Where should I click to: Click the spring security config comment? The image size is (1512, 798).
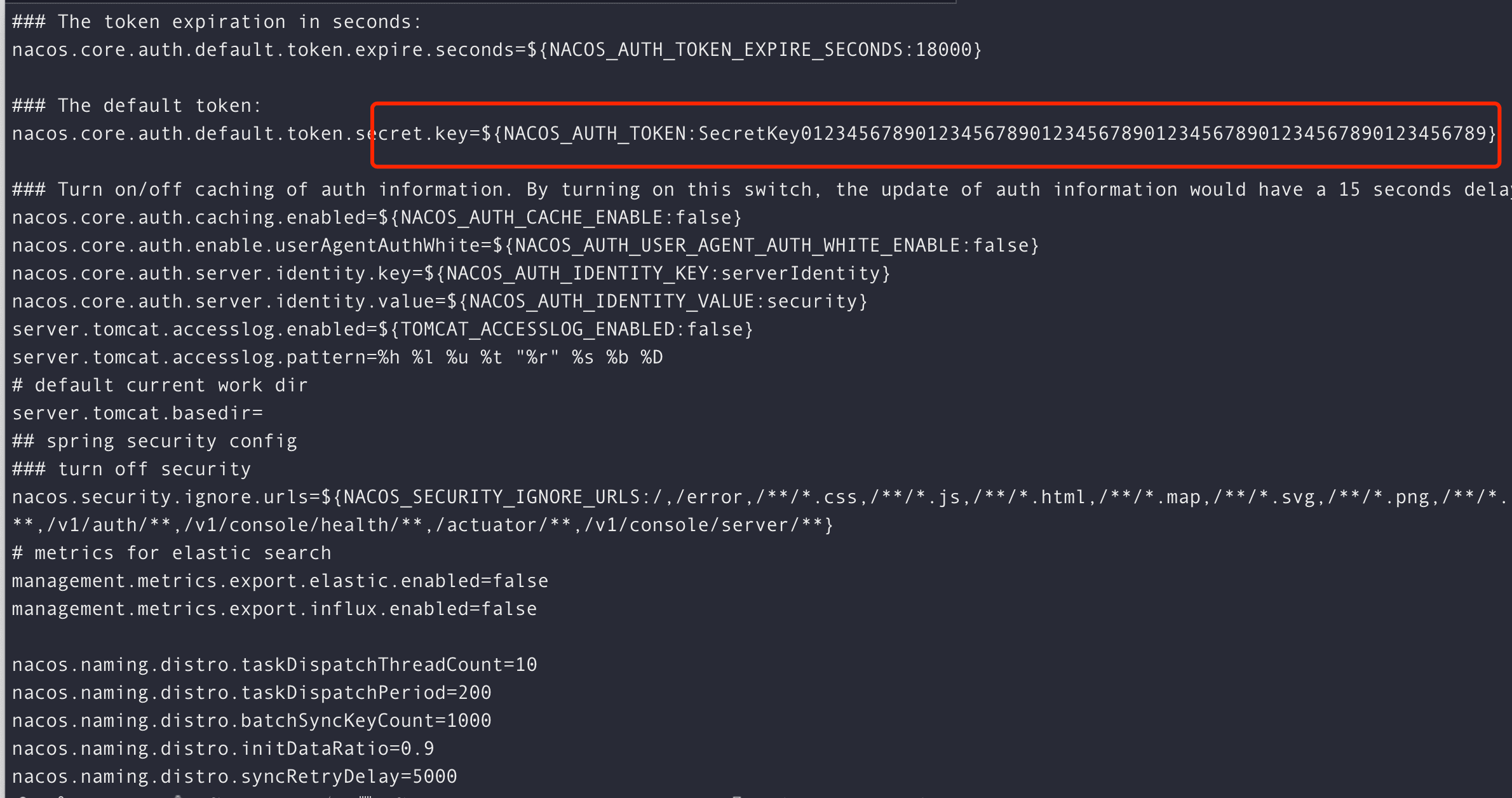point(154,441)
